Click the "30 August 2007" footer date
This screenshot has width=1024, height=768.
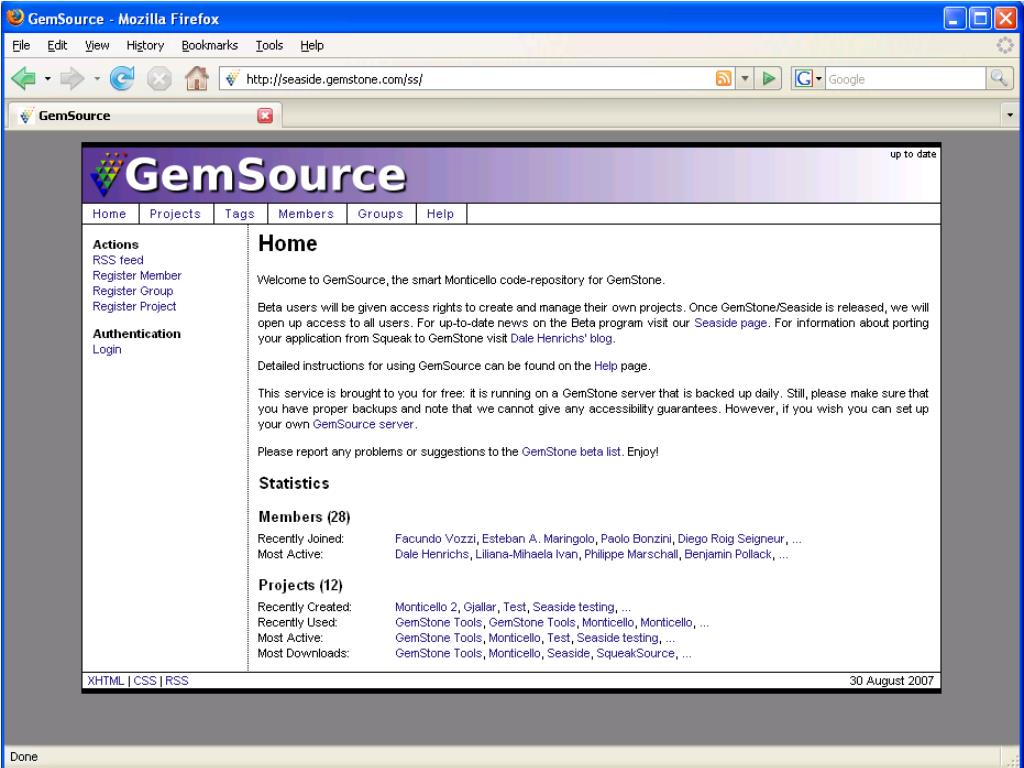891,680
